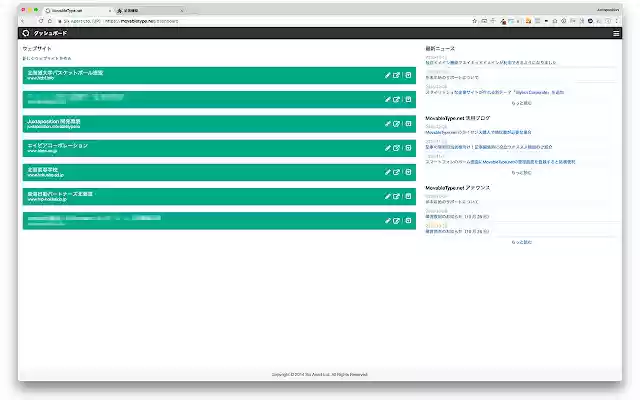Click the box icon on the last blurred website row
The width and height of the screenshot is (640, 400).
(x=408, y=220)
